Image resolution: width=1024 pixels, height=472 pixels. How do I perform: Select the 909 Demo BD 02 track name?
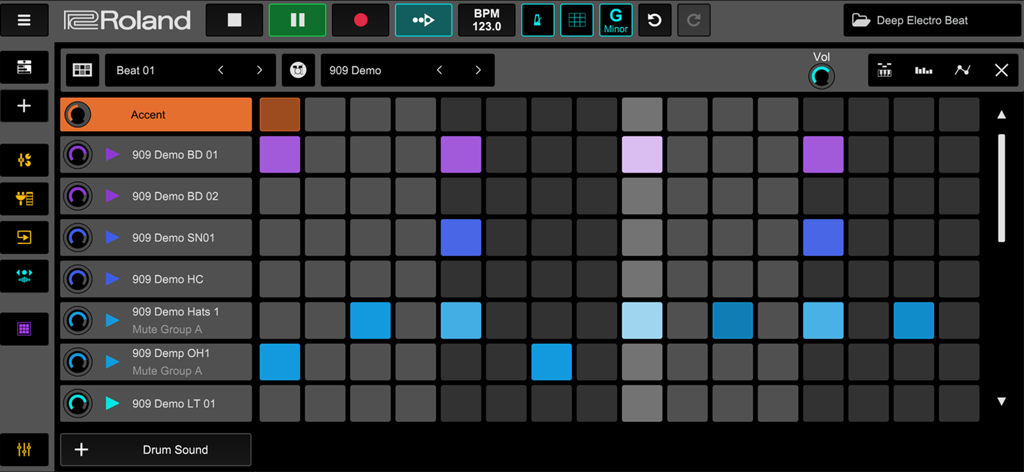coord(175,196)
